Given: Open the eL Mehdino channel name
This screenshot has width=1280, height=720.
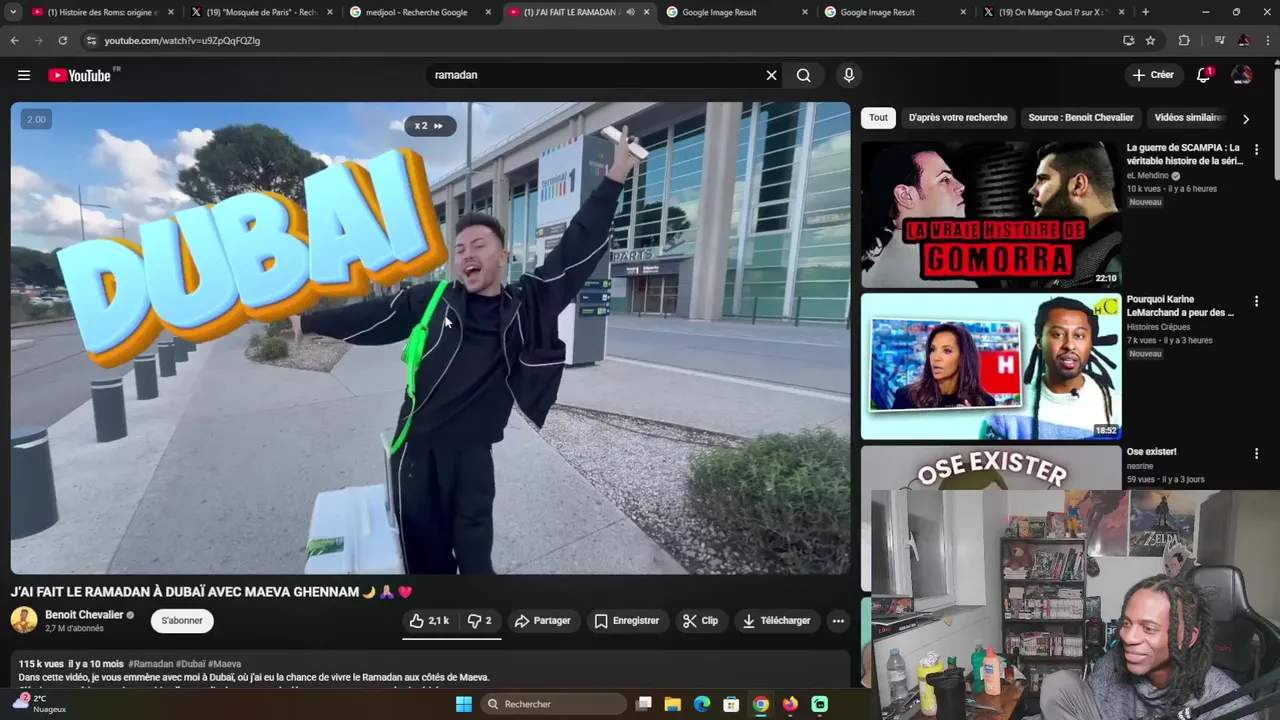Looking at the screenshot, I should click(1148, 176).
